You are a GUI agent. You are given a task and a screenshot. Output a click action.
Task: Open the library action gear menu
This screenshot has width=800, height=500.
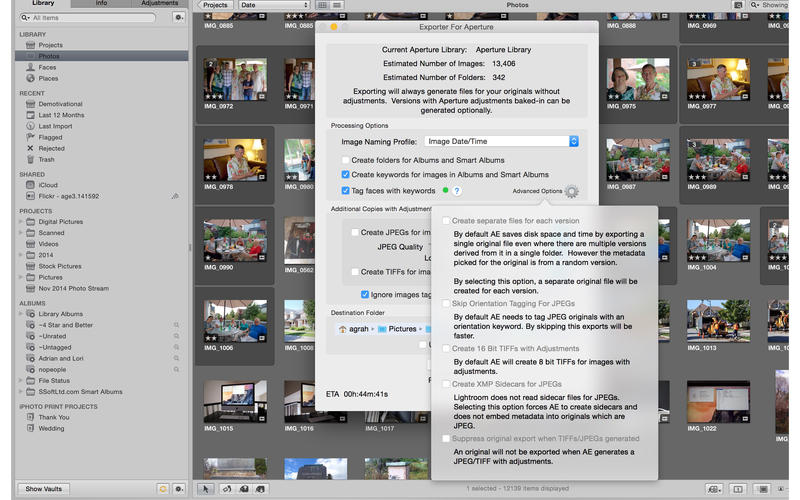tap(179, 17)
